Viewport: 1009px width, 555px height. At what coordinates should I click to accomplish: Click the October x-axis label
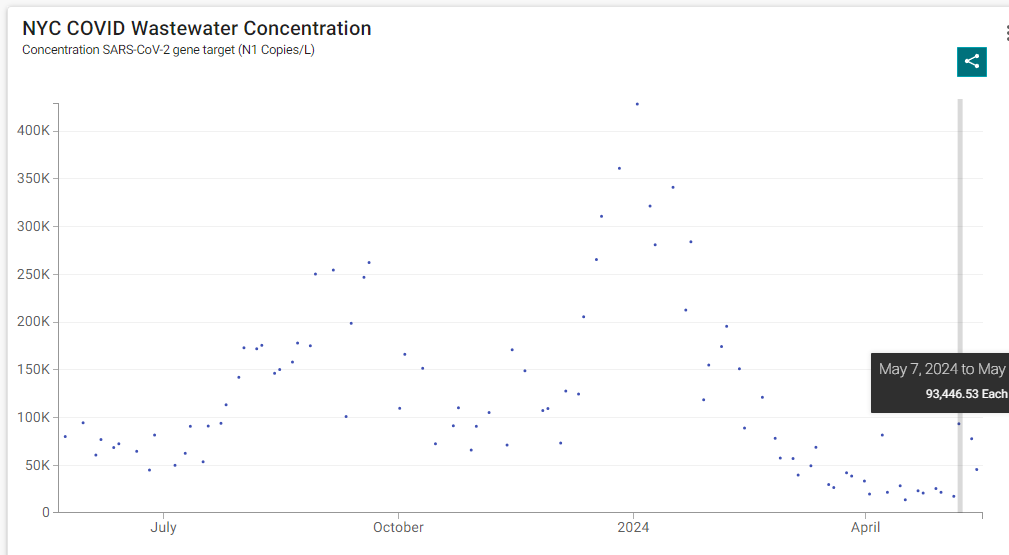398,528
